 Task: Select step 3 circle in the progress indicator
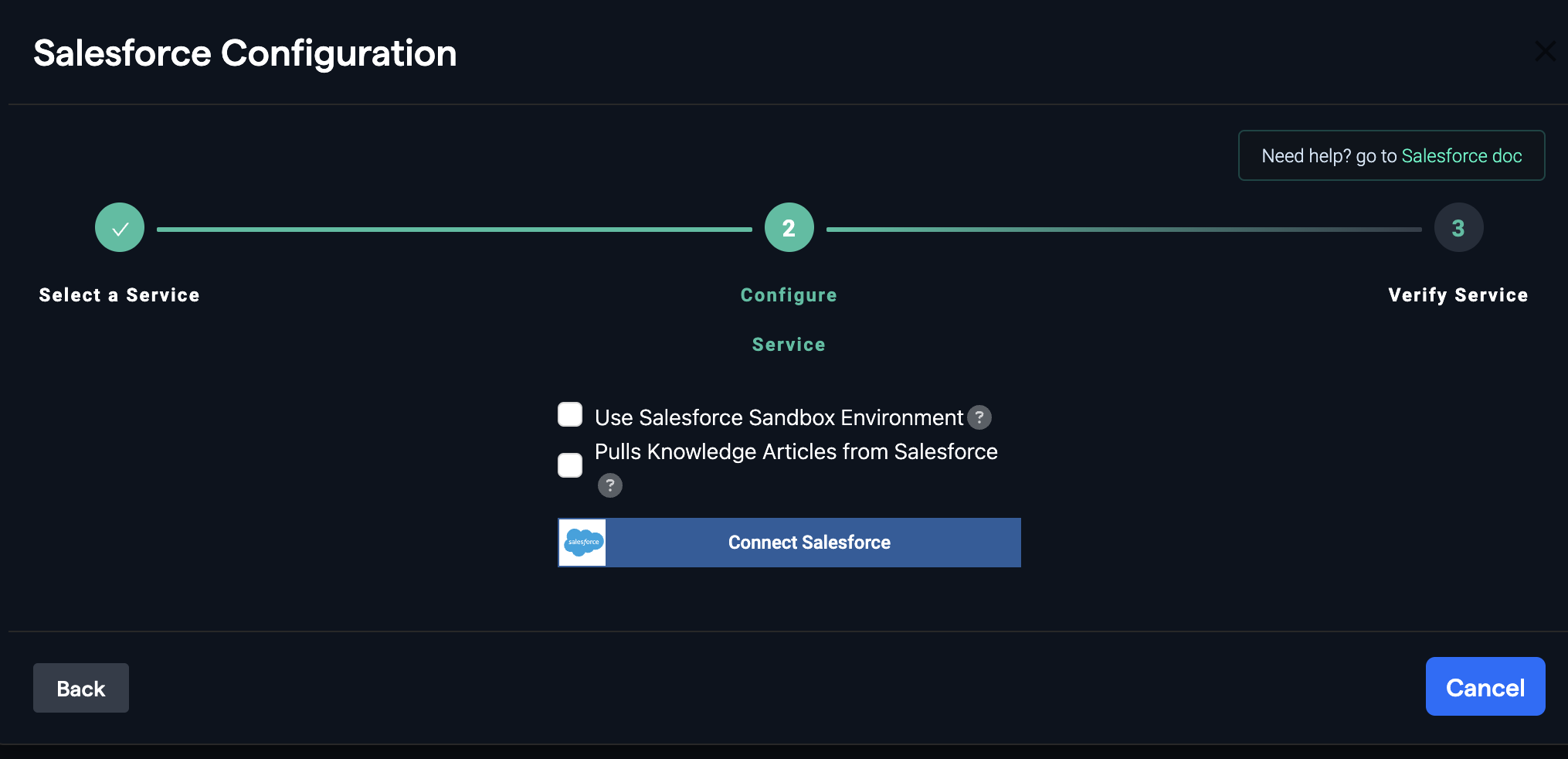[x=1458, y=227]
